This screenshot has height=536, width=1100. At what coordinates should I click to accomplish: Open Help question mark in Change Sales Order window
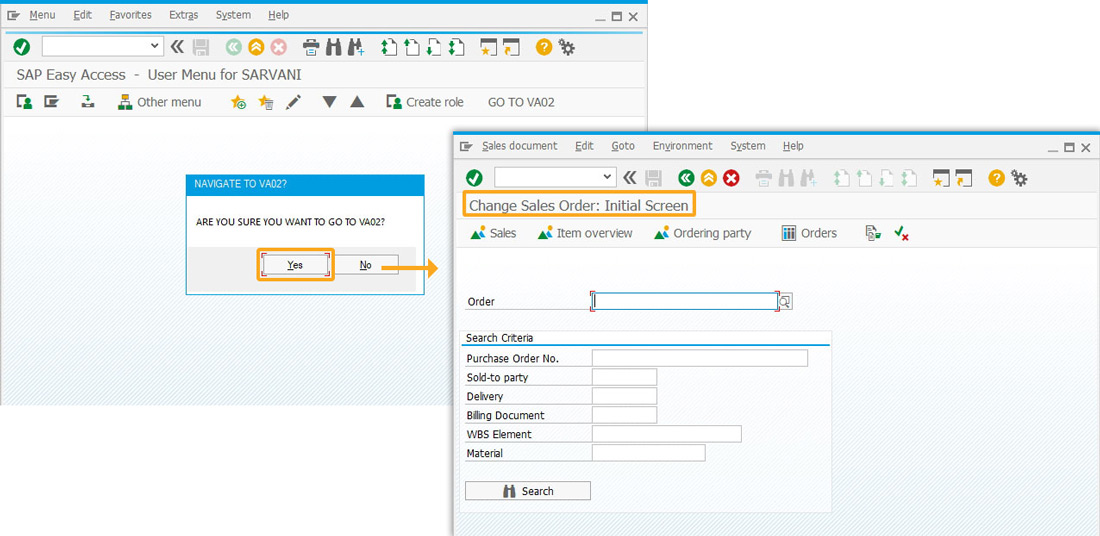point(996,178)
